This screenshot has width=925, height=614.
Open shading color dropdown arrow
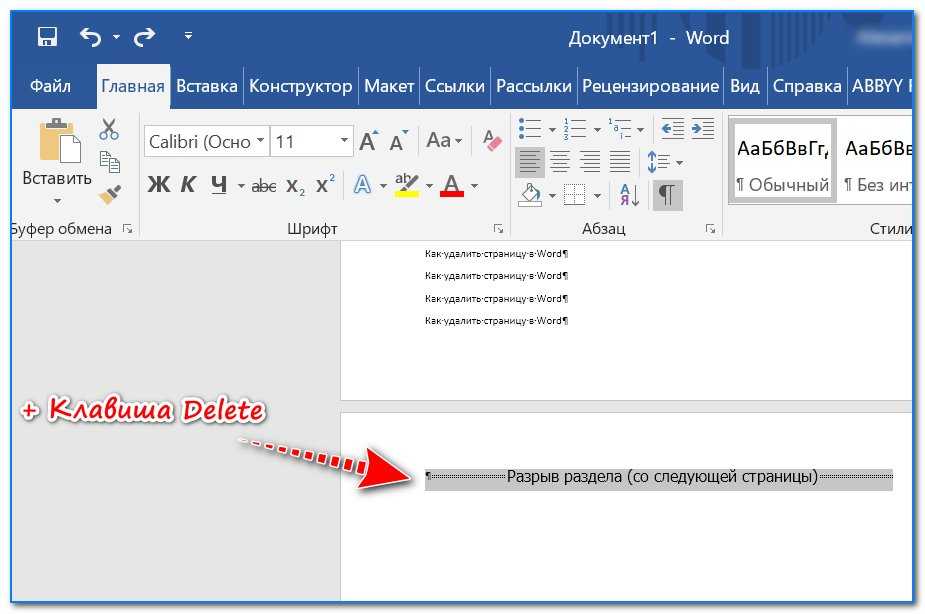click(552, 195)
